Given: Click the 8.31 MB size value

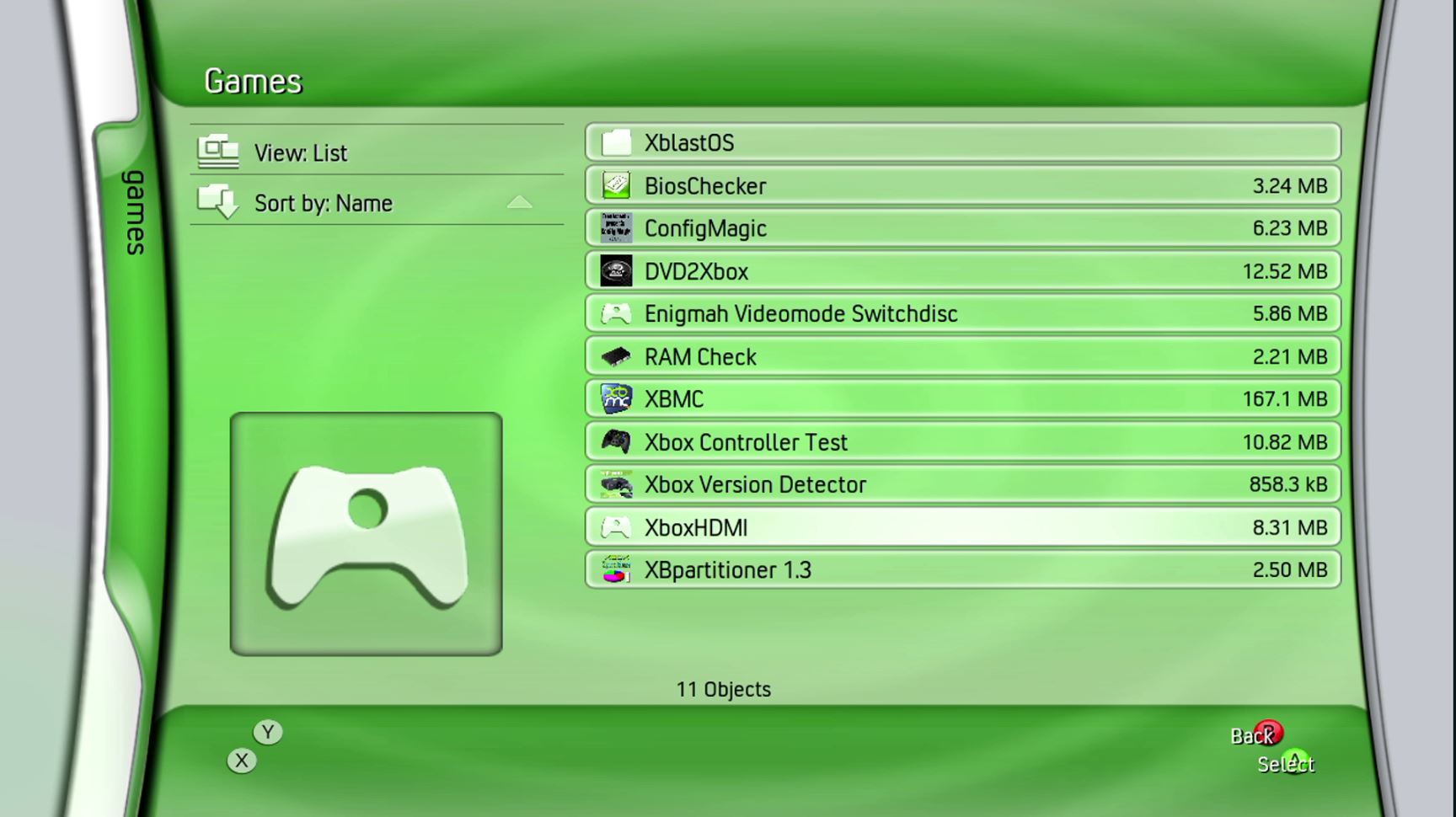Looking at the screenshot, I should tap(1290, 527).
